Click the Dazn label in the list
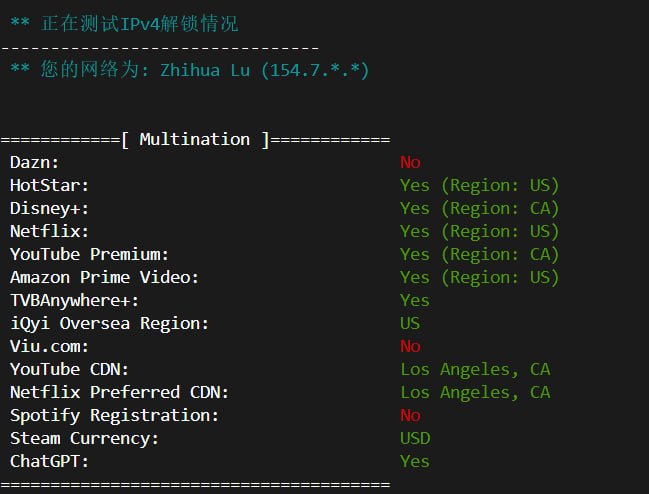 tap(35, 162)
